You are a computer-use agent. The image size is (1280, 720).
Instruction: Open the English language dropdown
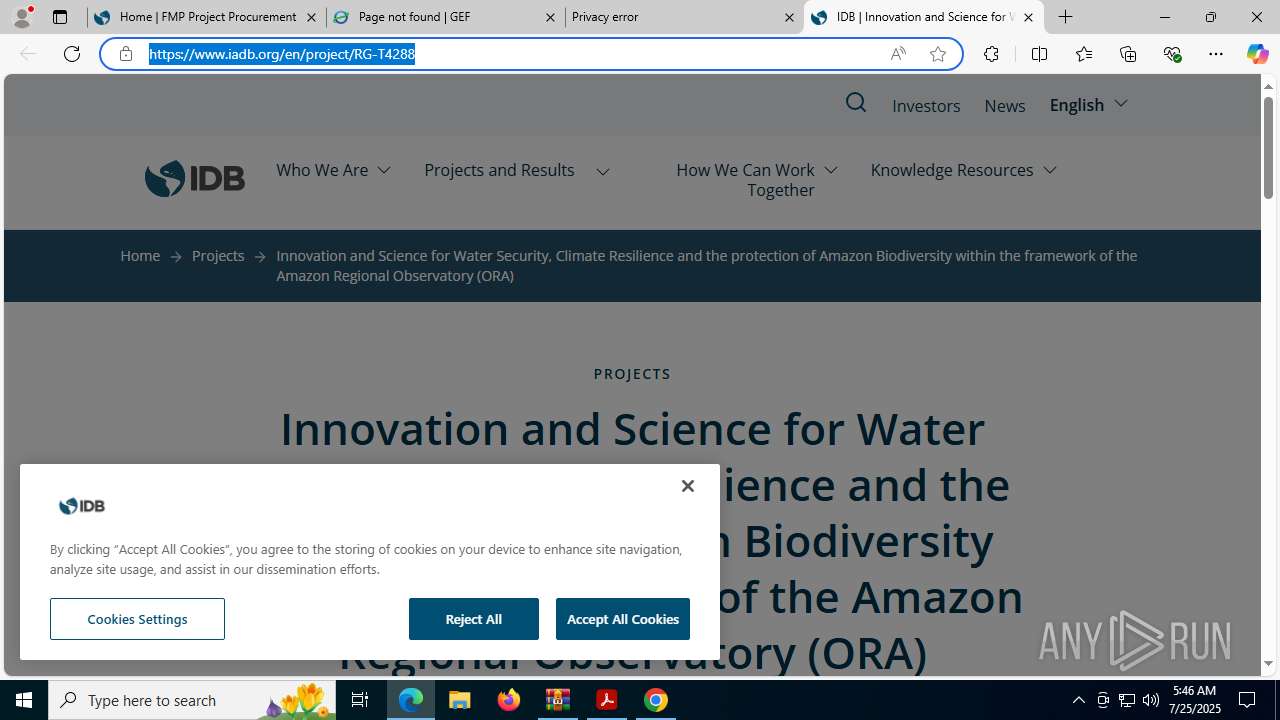tap(1088, 105)
